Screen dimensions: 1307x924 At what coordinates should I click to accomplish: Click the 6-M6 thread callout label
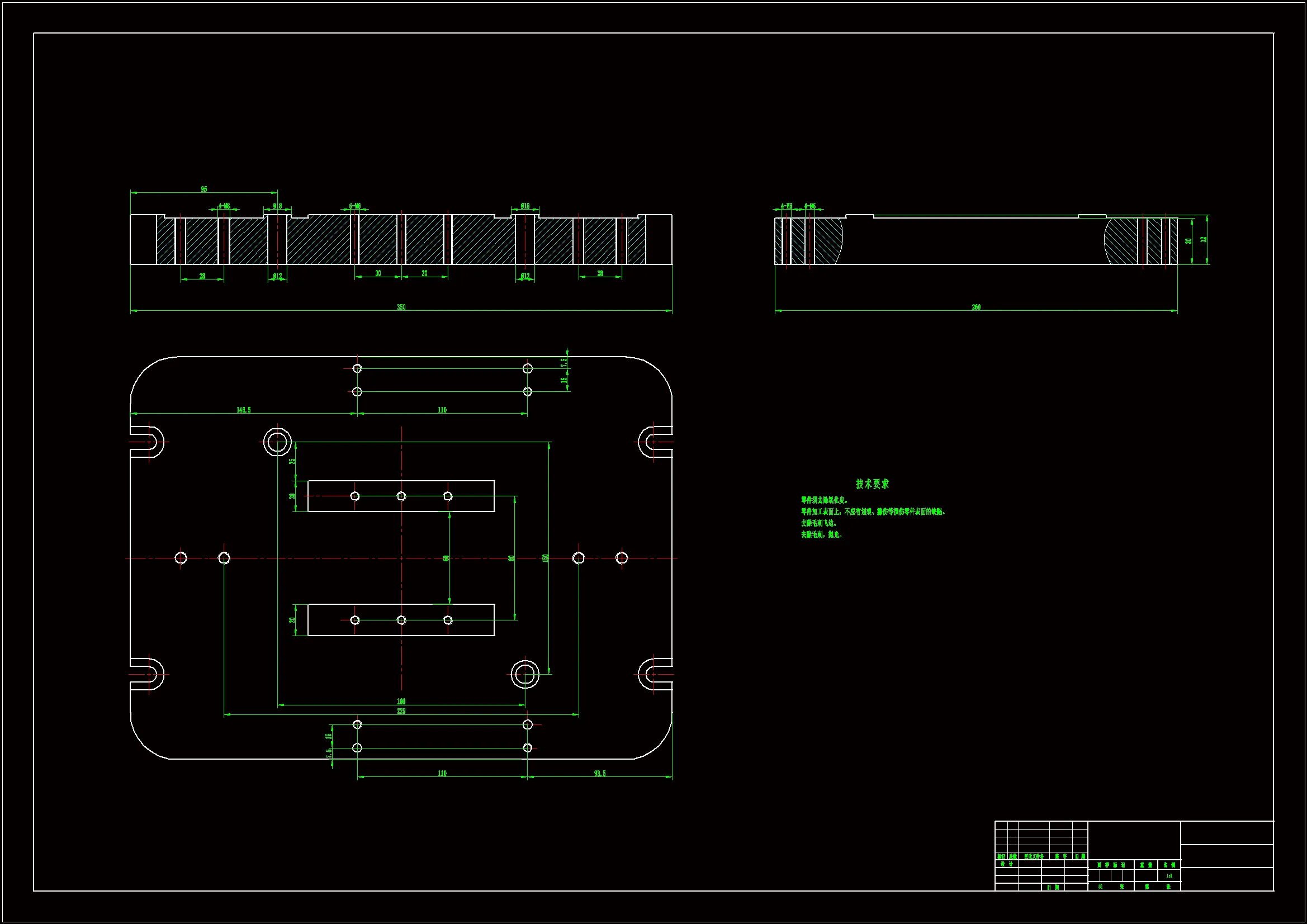click(354, 206)
